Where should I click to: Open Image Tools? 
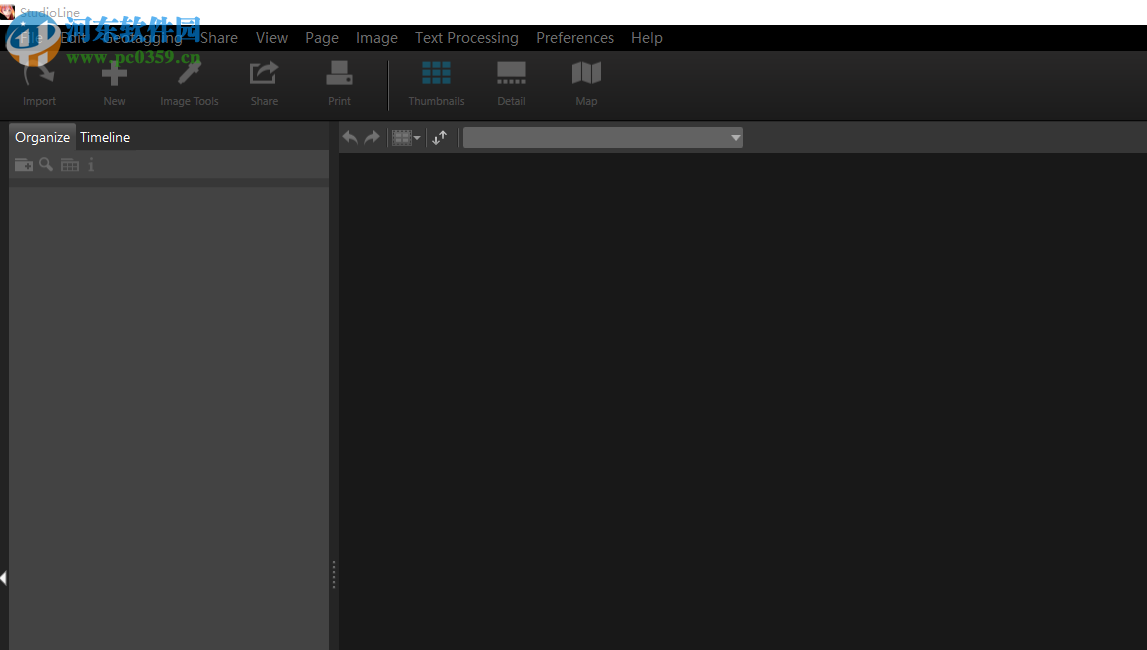(x=189, y=84)
